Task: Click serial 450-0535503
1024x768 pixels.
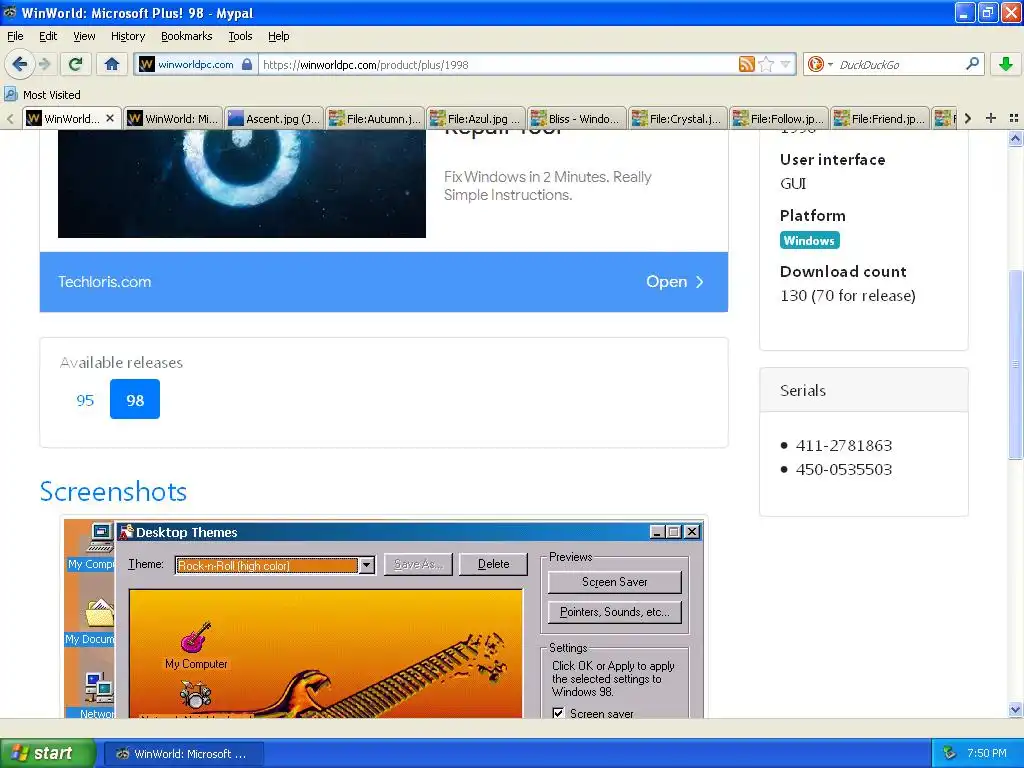Action: pos(843,470)
